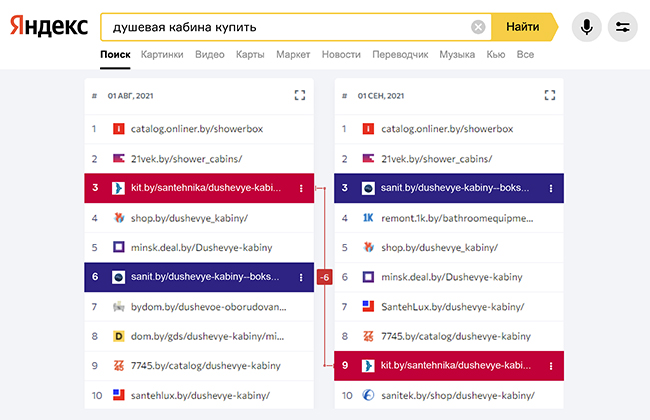The width and height of the screenshot is (650, 420).
Task: Open the Карты tab
Action: point(250,54)
